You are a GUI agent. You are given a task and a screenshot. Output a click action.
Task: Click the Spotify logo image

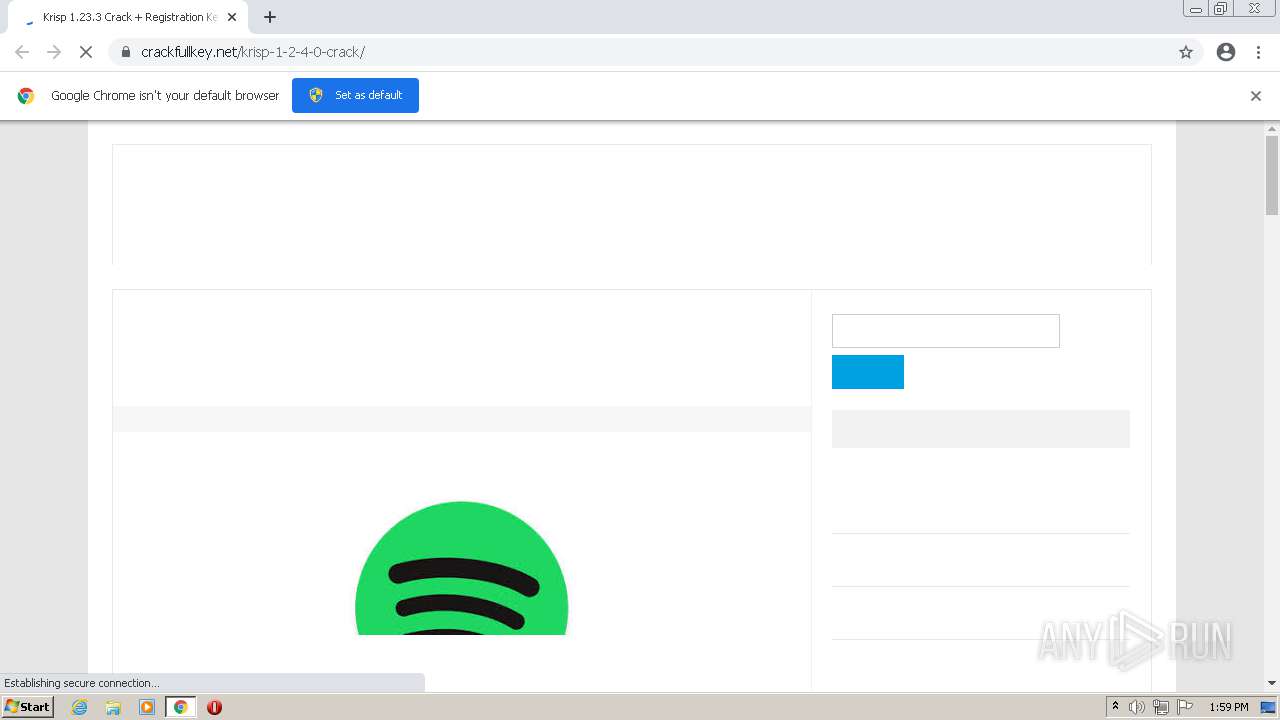[x=462, y=568]
